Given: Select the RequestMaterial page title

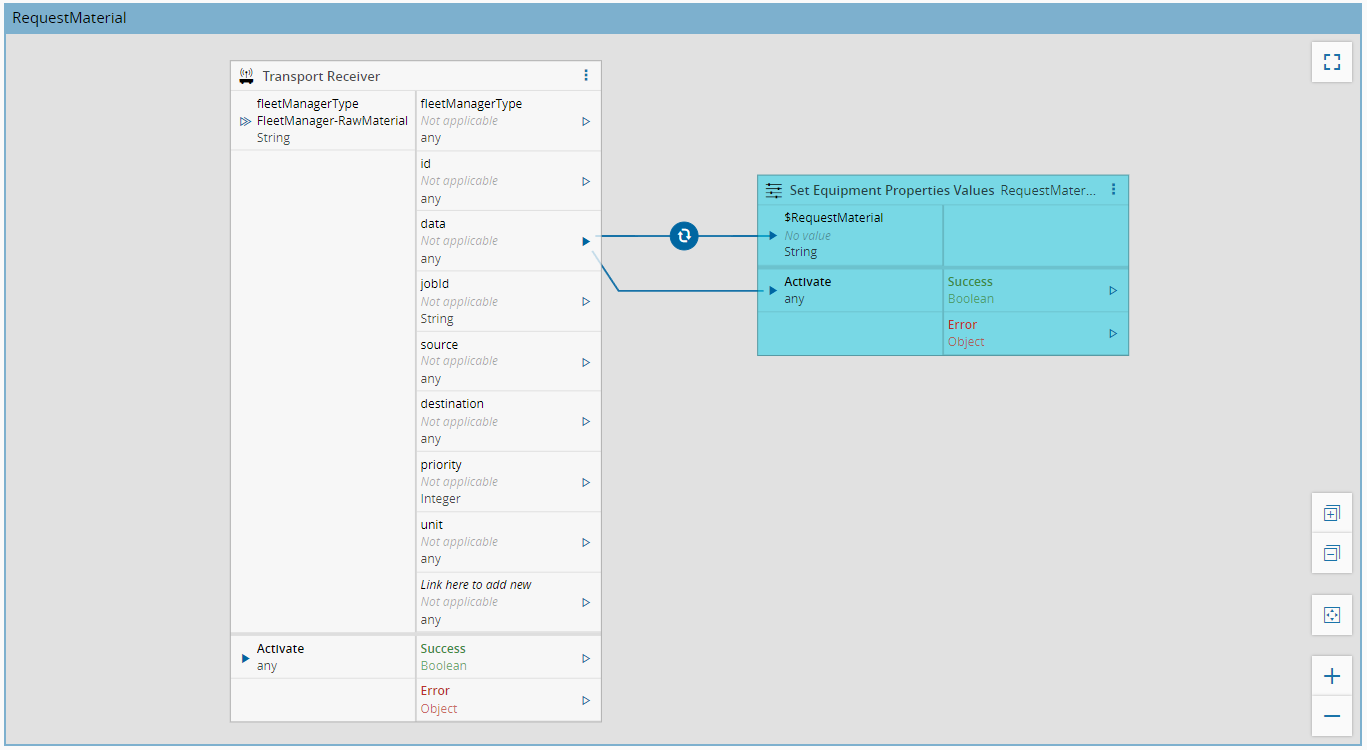Looking at the screenshot, I should pos(69,18).
